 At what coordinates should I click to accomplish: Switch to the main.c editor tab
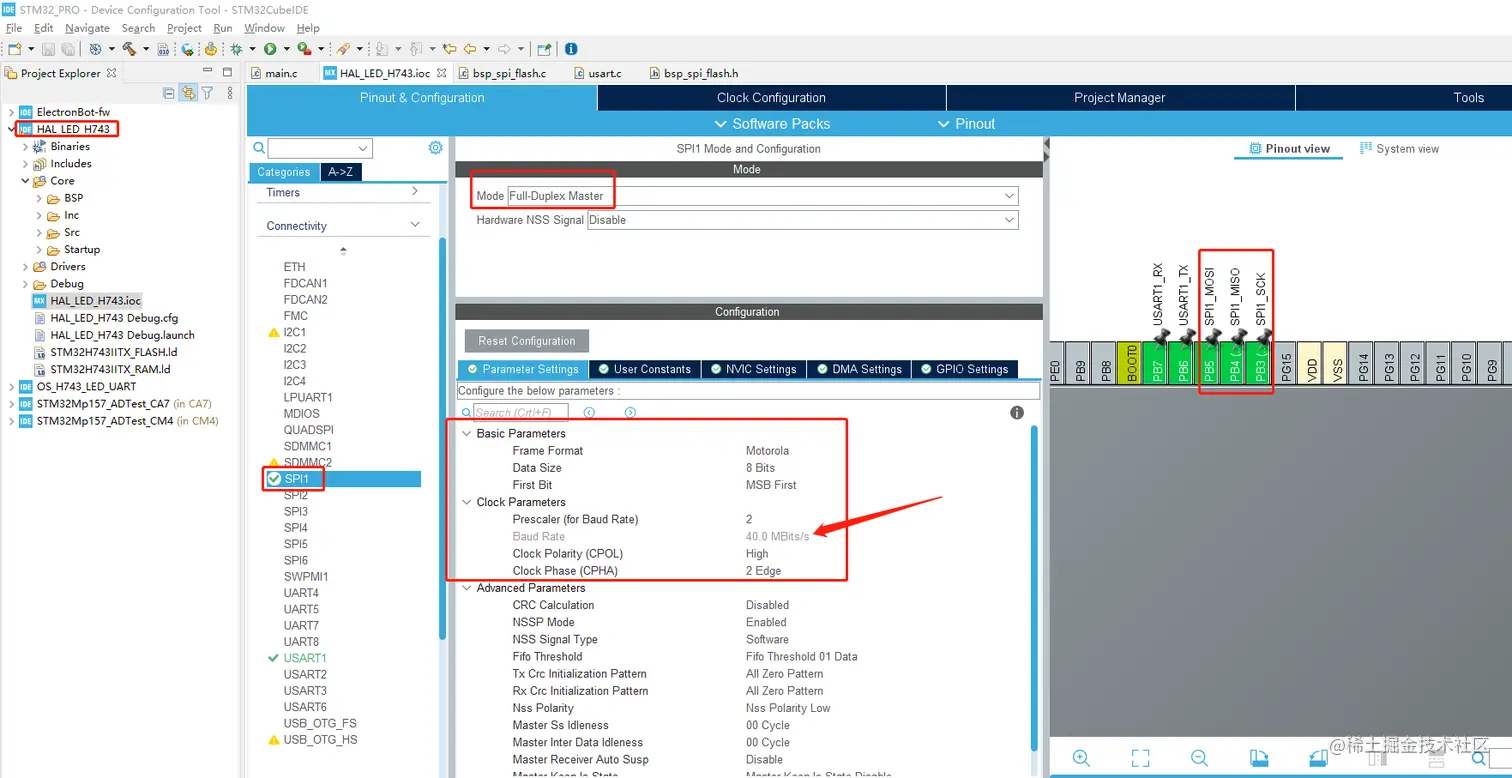(x=281, y=73)
